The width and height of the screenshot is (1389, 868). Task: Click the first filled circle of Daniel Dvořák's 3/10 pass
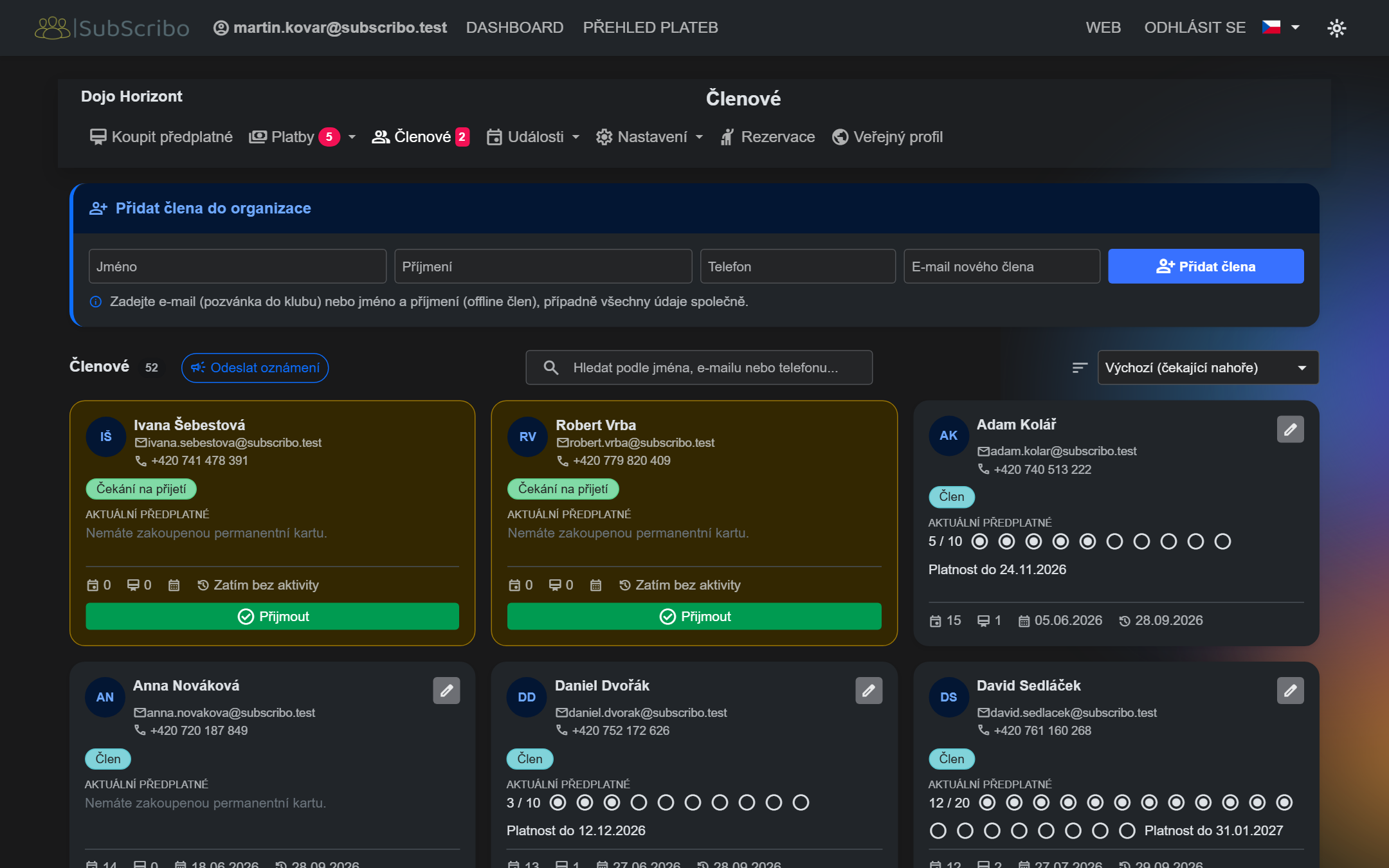point(558,802)
